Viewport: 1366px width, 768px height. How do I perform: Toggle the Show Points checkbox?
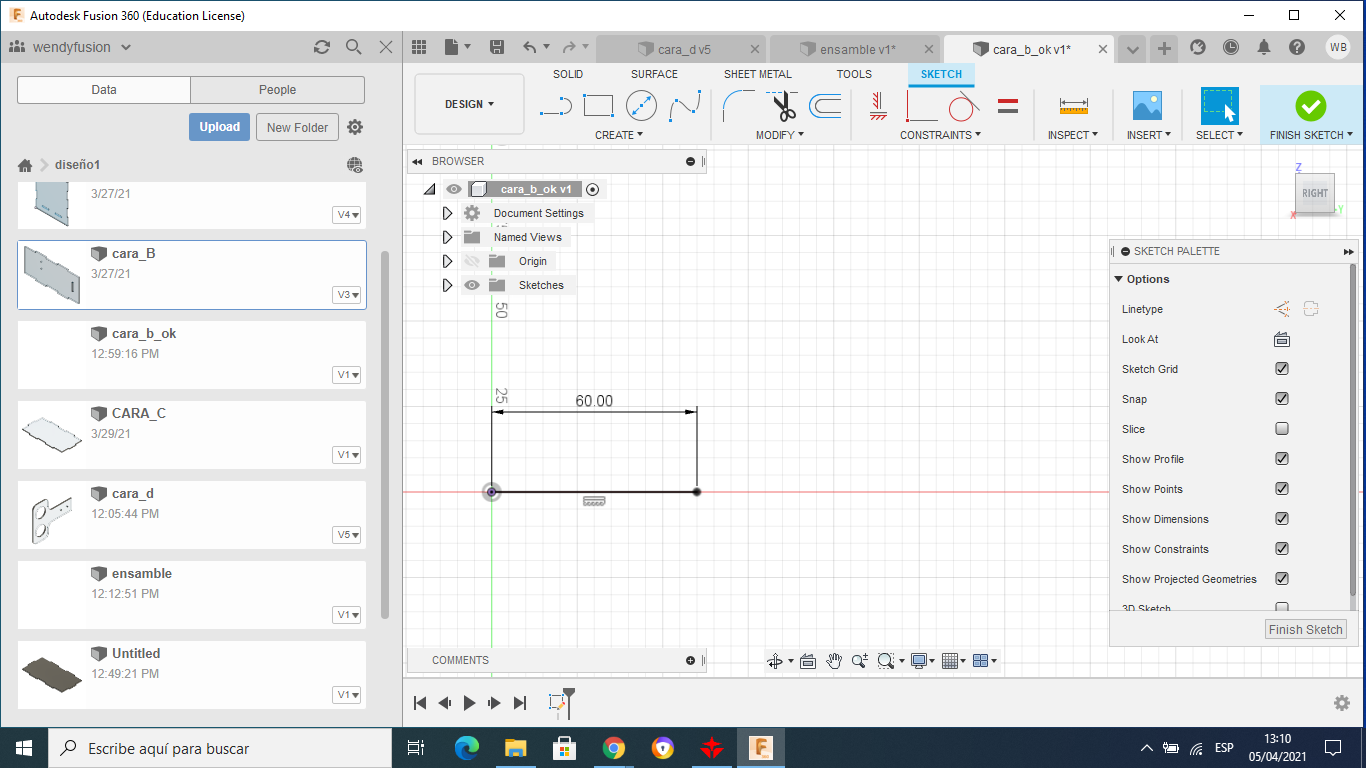tap(1282, 489)
